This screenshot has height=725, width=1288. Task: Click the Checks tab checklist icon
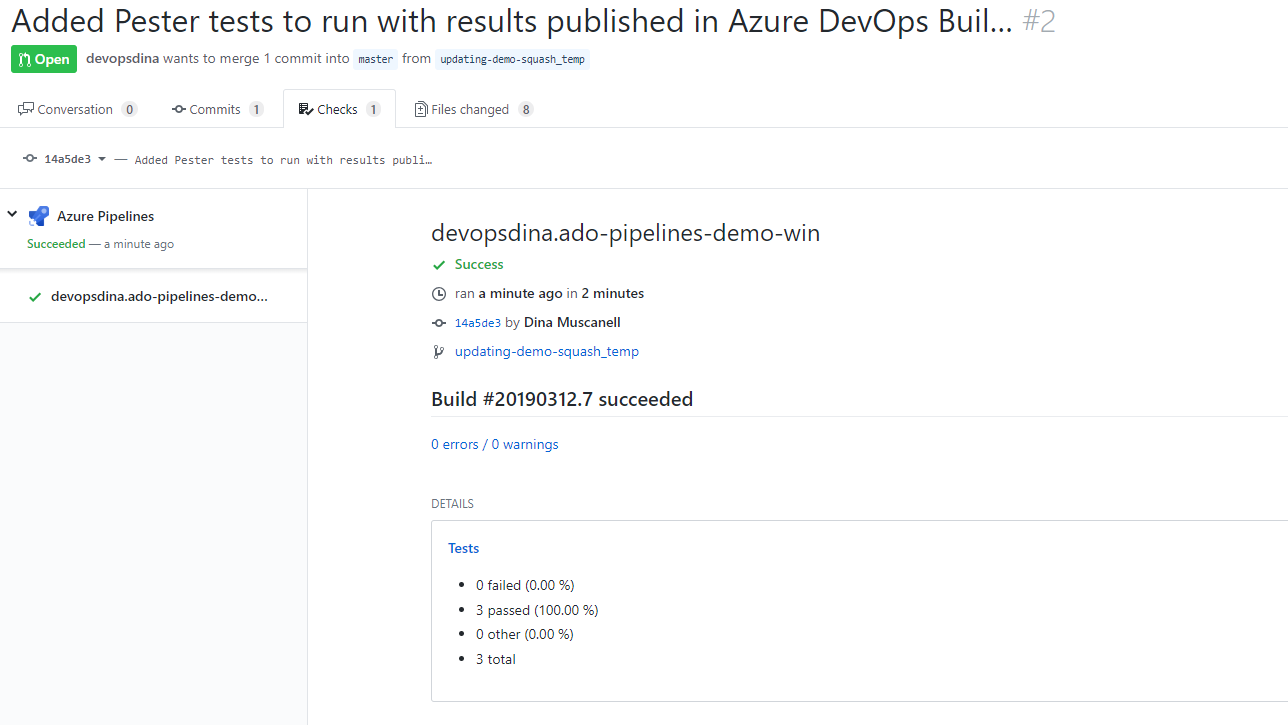pyautogui.click(x=306, y=109)
